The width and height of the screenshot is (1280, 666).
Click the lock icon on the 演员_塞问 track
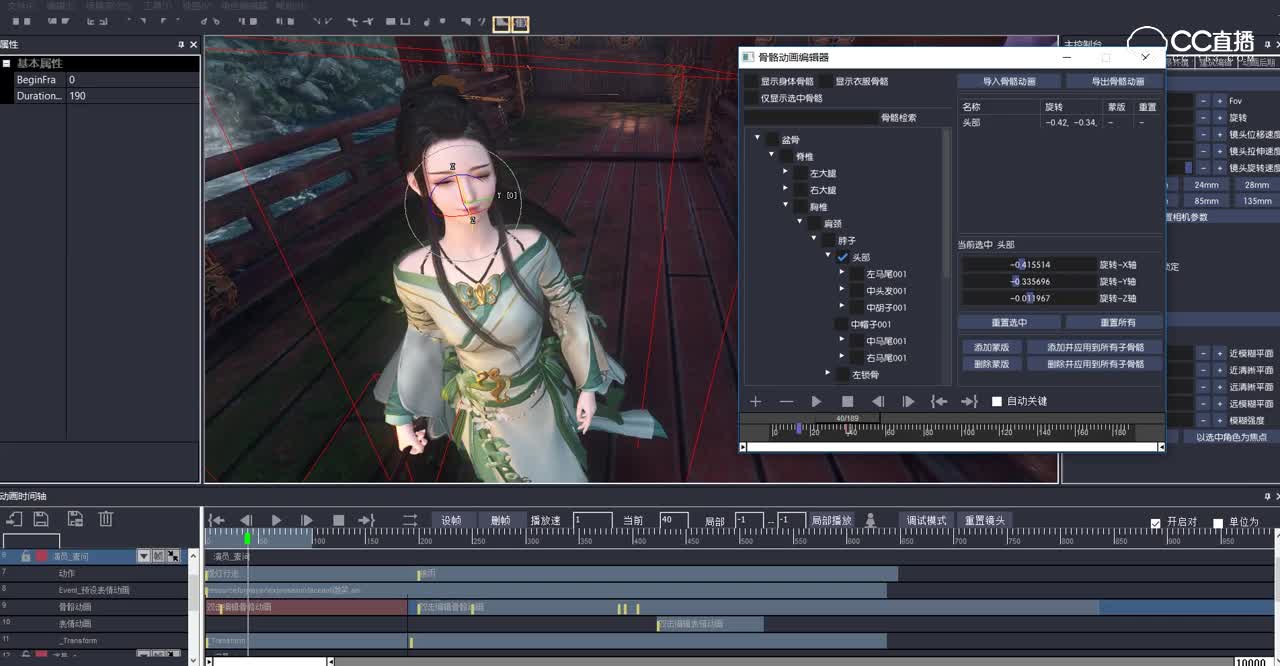26,556
